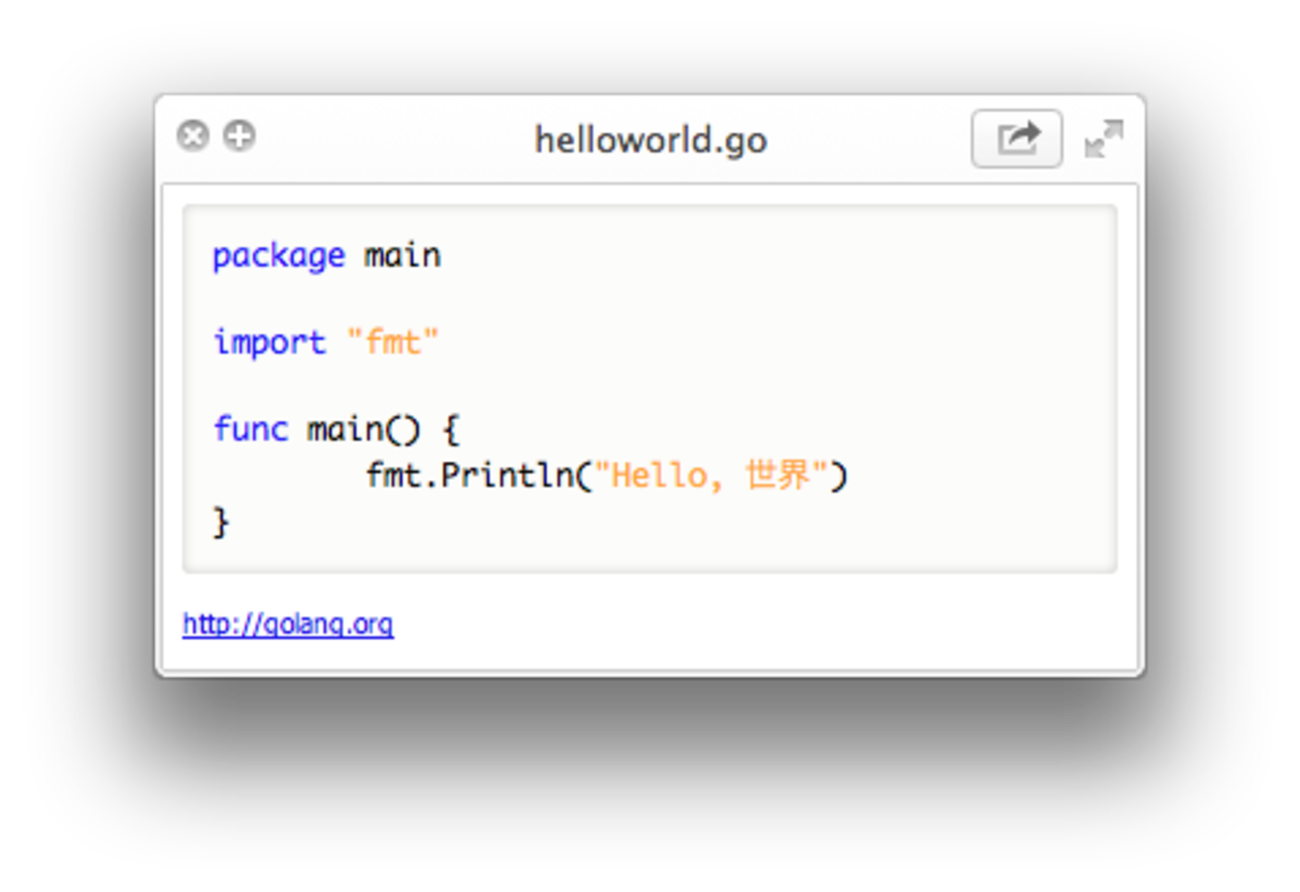The image size is (1300, 892).
Task: Click the orange "fmt" import string
Action: tap(393, 343)
